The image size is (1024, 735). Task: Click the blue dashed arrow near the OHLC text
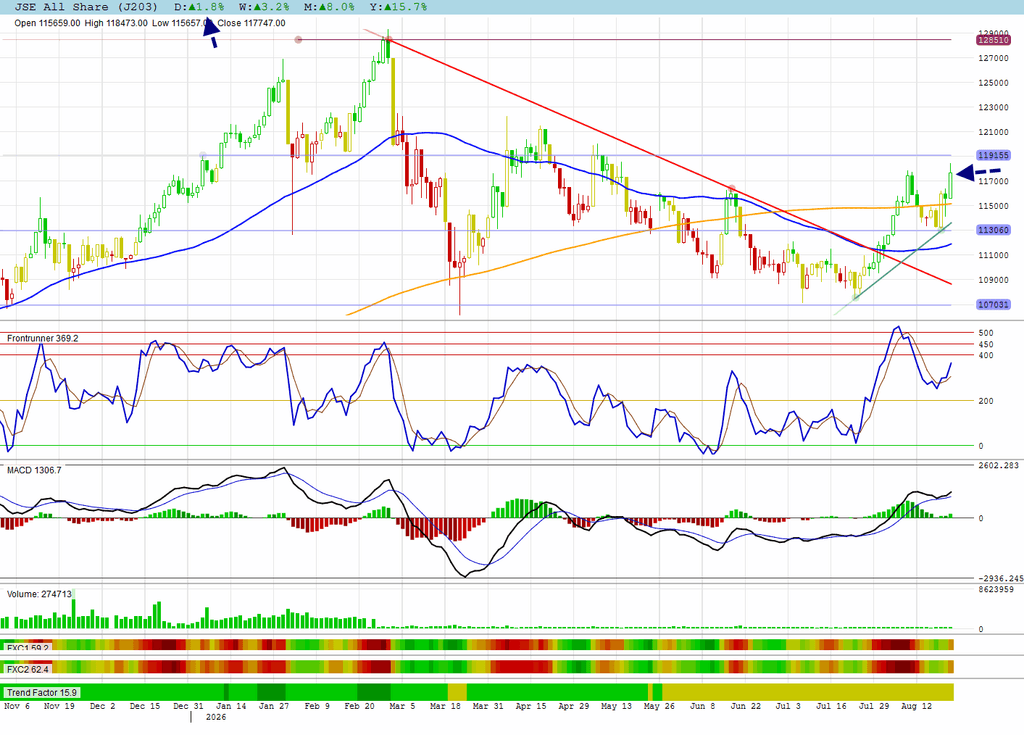[x=210, y=33]
